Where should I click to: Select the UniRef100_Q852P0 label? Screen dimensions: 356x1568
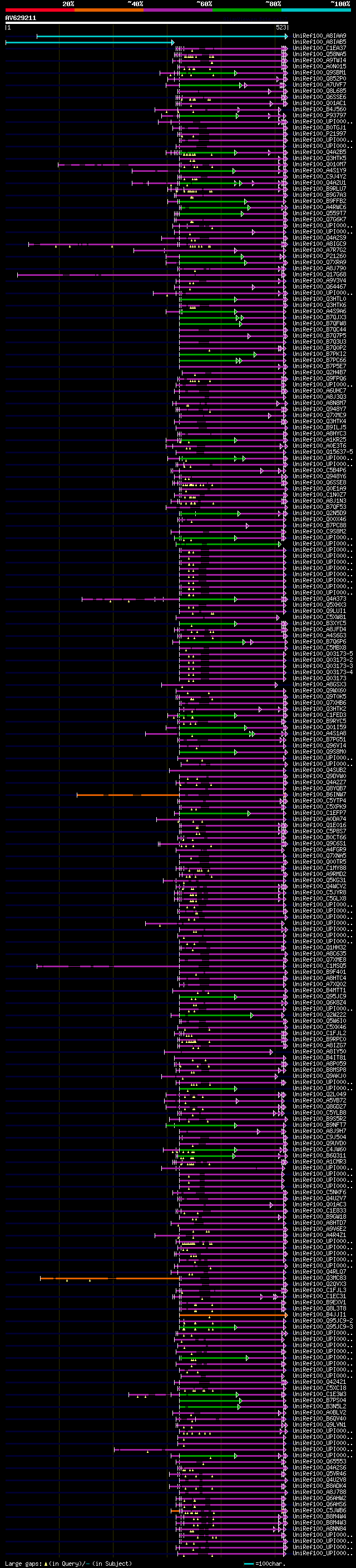[319, 78]
